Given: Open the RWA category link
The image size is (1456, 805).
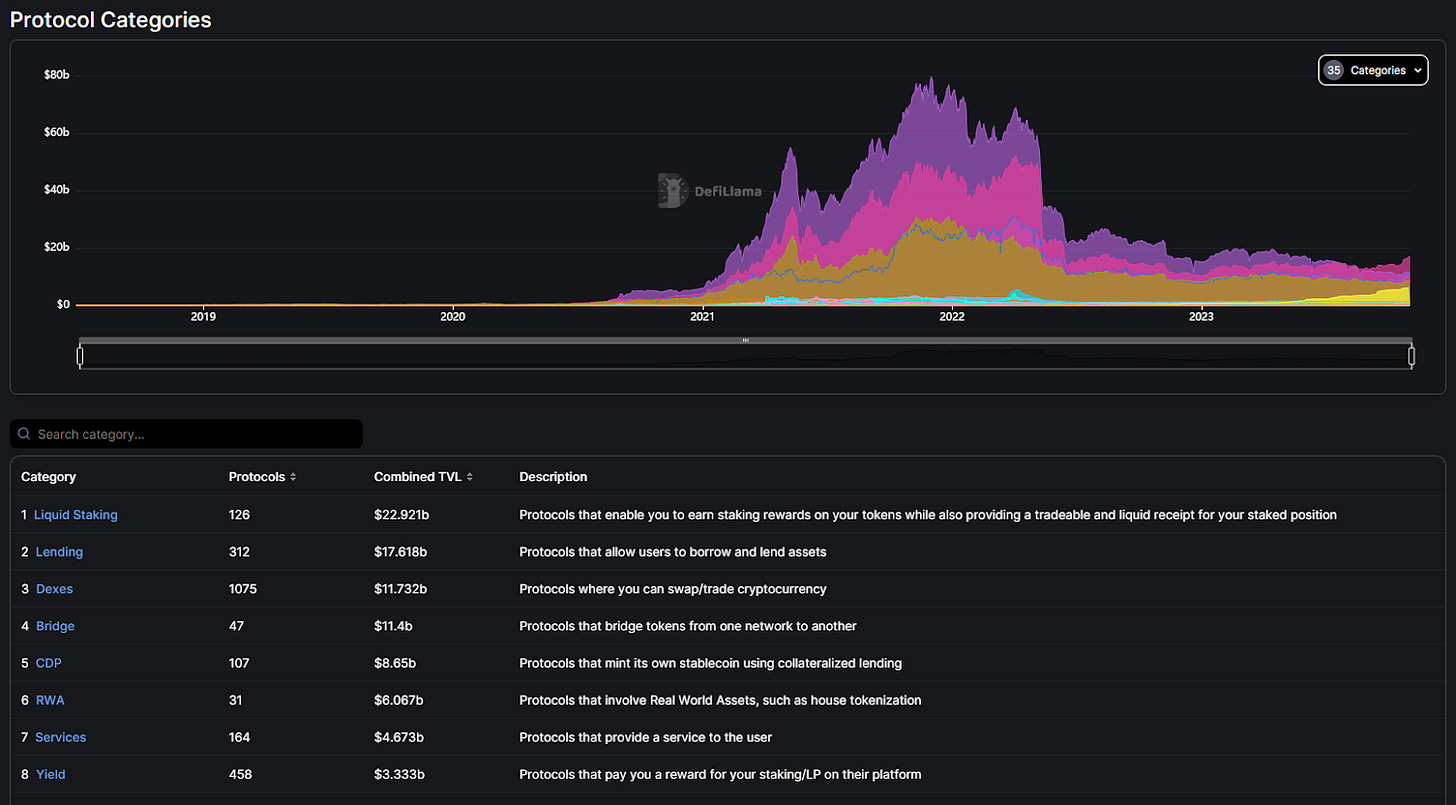Looking at the screenshot, I should click(x=50, y=700).
